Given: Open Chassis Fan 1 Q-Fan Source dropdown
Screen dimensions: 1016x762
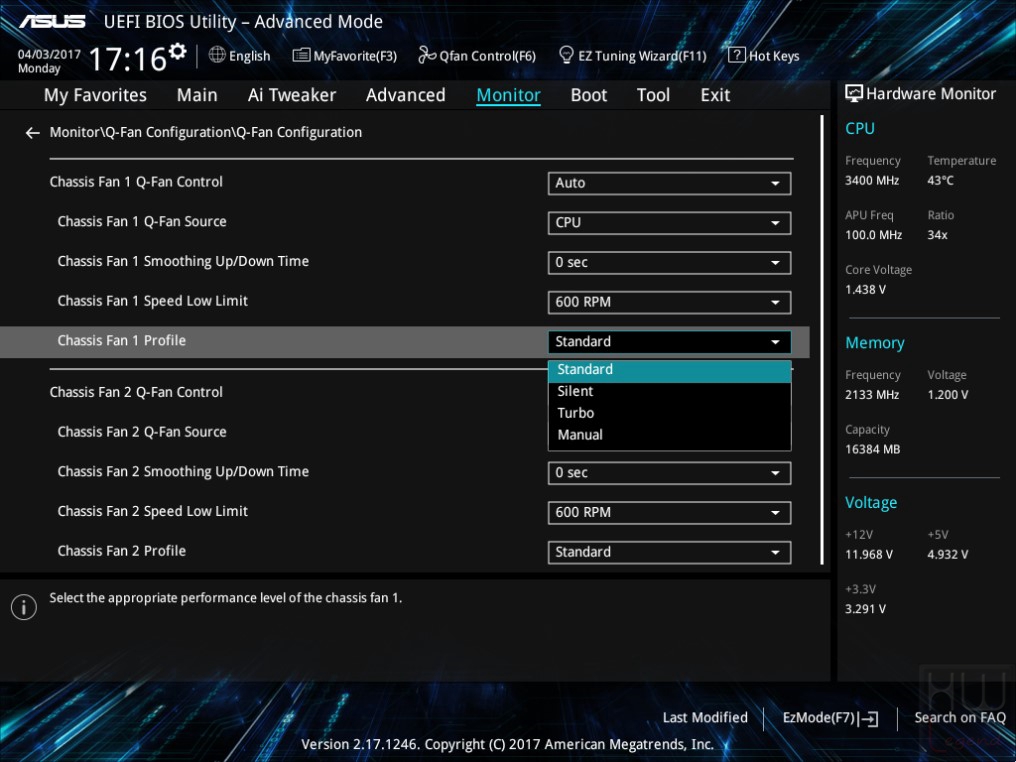Looking at the screenshot, I should [669, 223].
